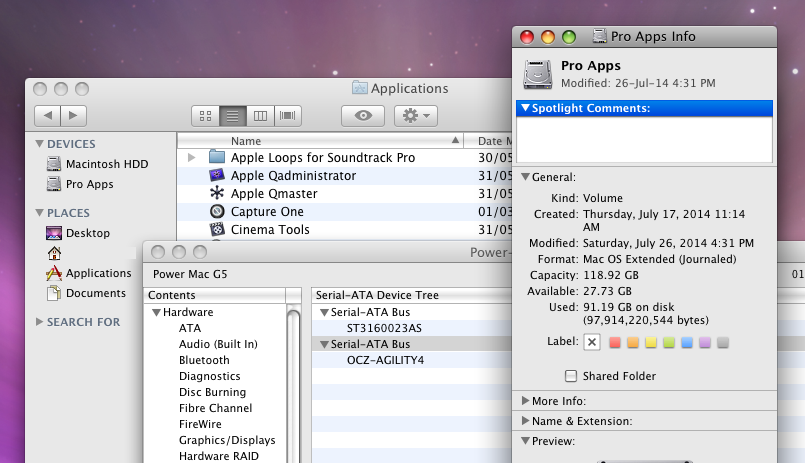Select Hardware RAID in the Contents list
Viewport: 805px width, 463px height.
219,456
